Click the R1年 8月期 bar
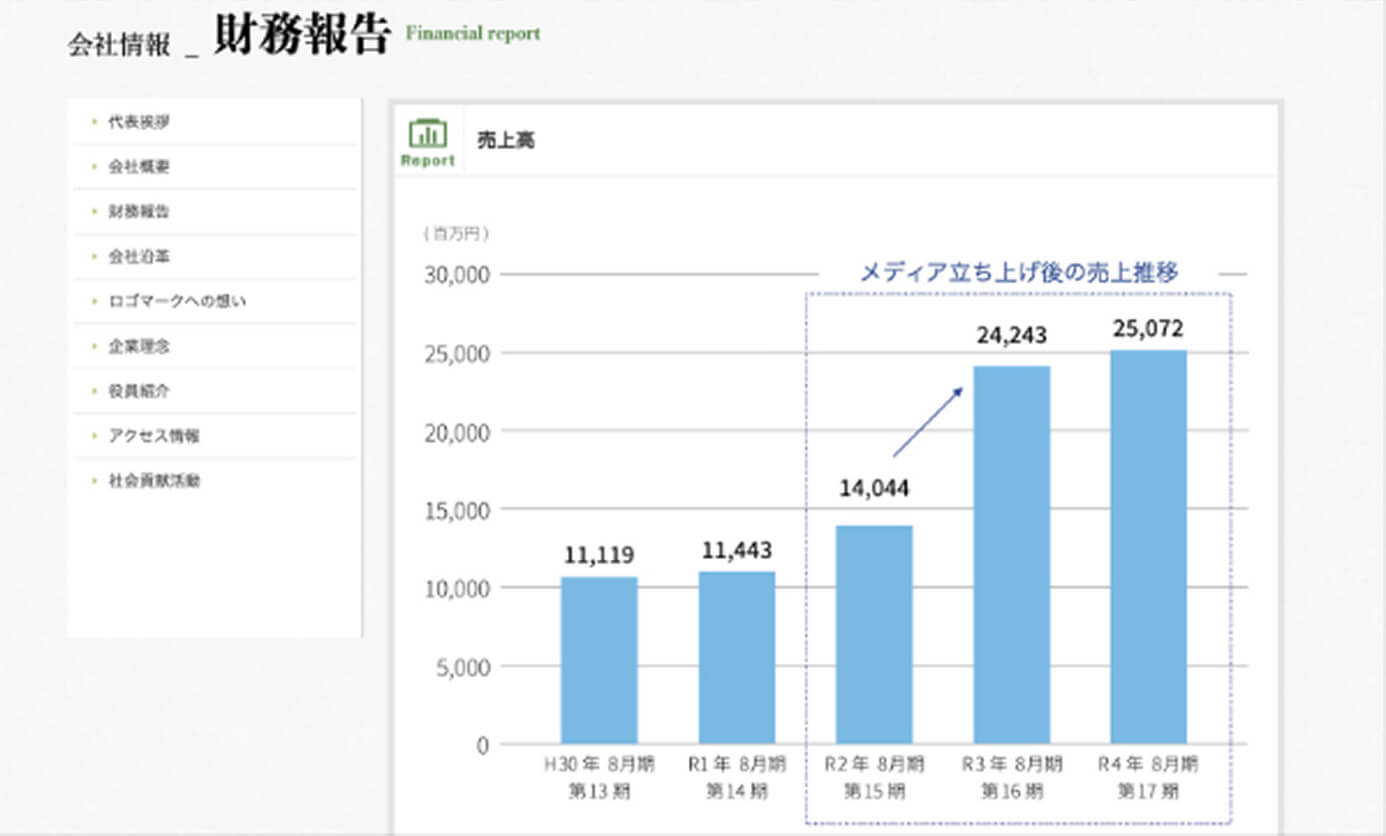 coord(737,658)
